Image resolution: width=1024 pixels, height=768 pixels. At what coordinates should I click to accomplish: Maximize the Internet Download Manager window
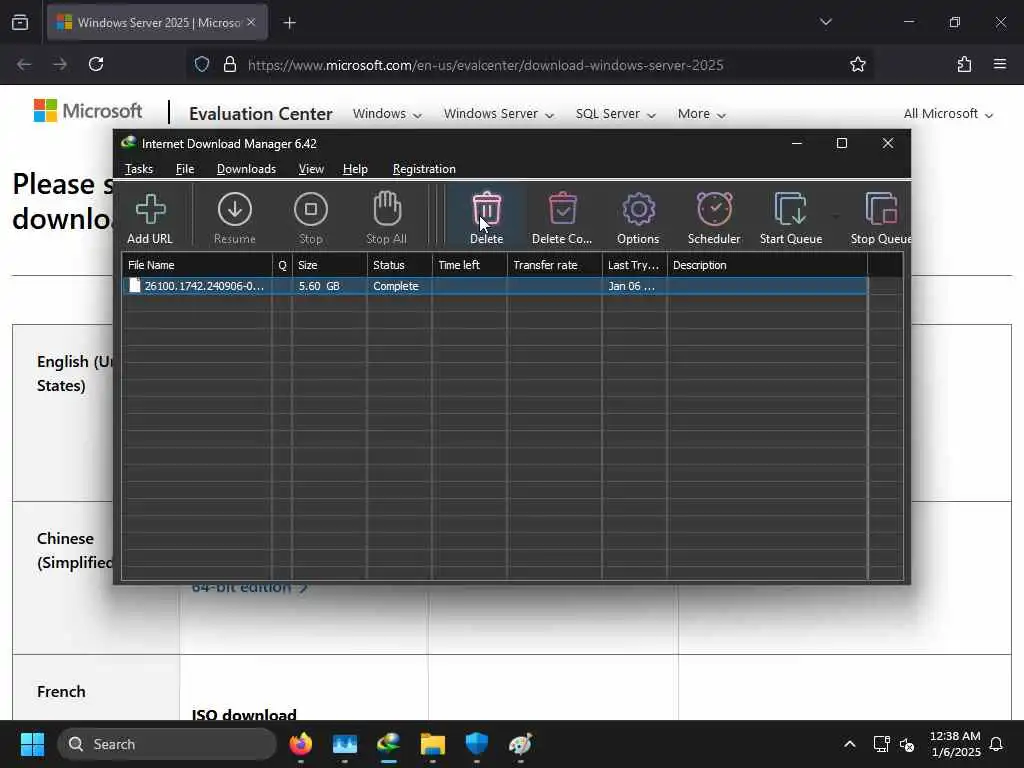coord(842,143)
